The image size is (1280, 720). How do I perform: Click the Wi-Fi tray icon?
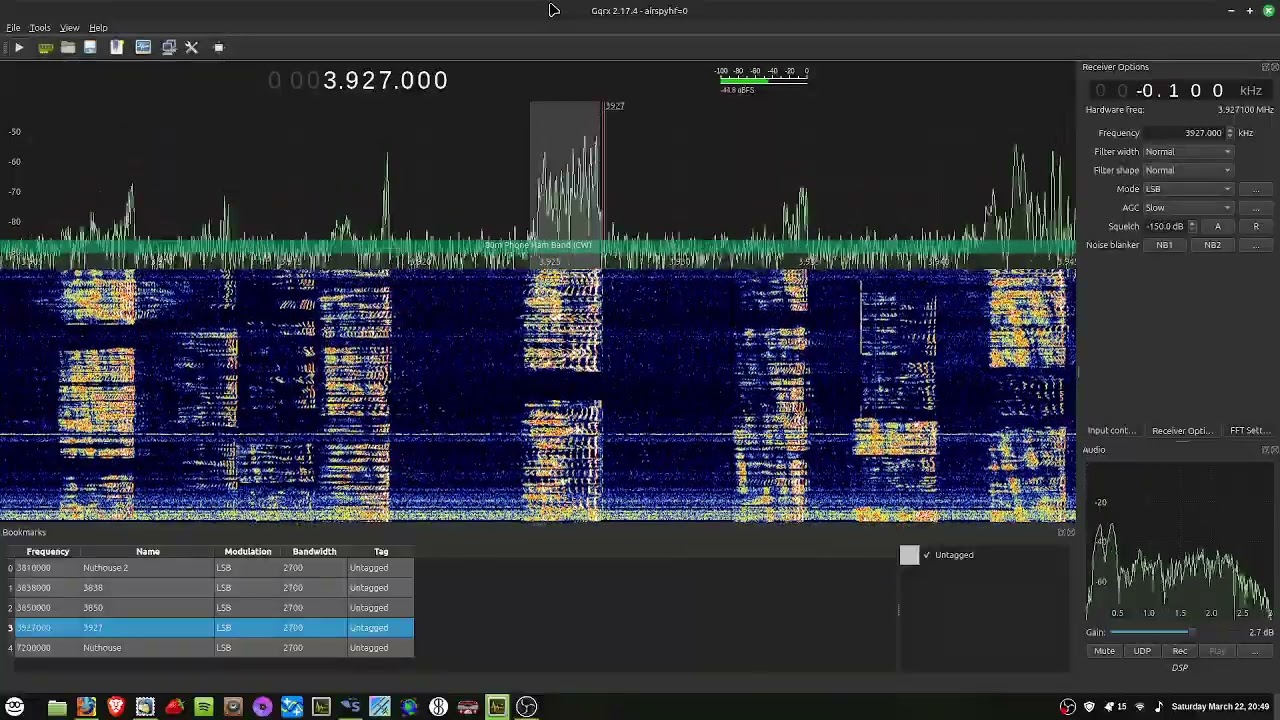(x=1139, y=707)
